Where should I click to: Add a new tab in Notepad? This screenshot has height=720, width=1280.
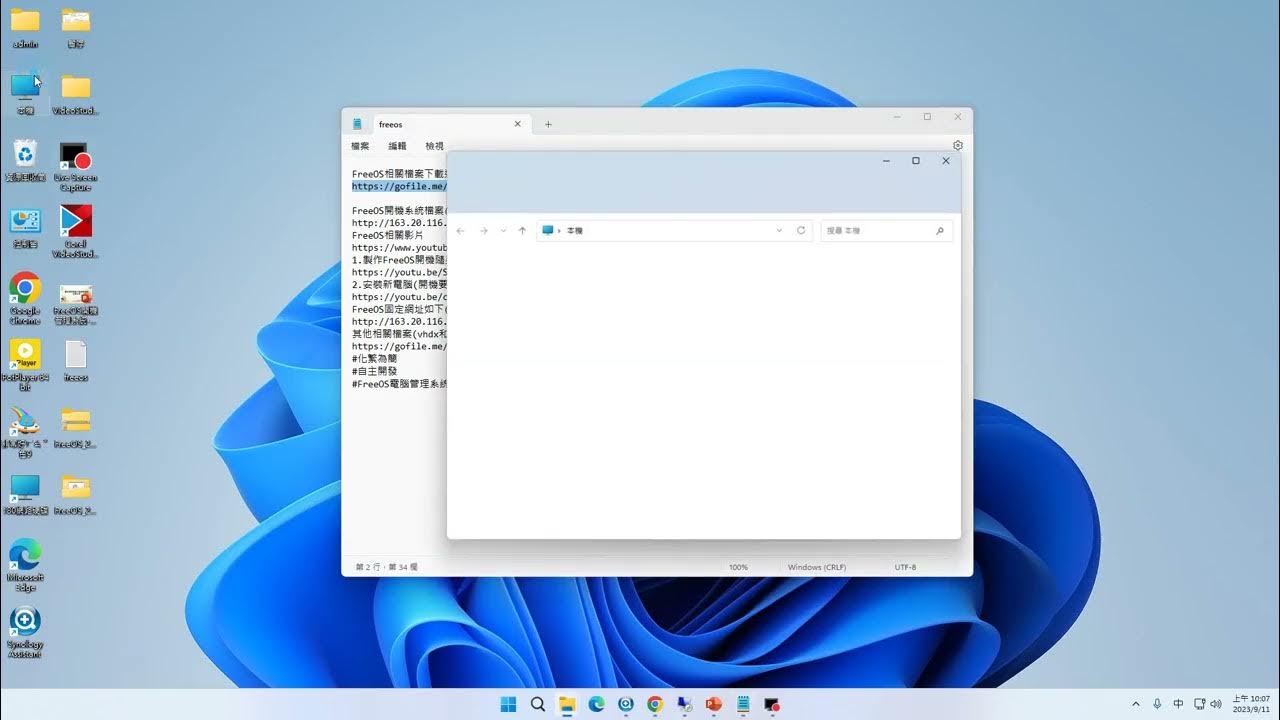click(x=548, y=124)
